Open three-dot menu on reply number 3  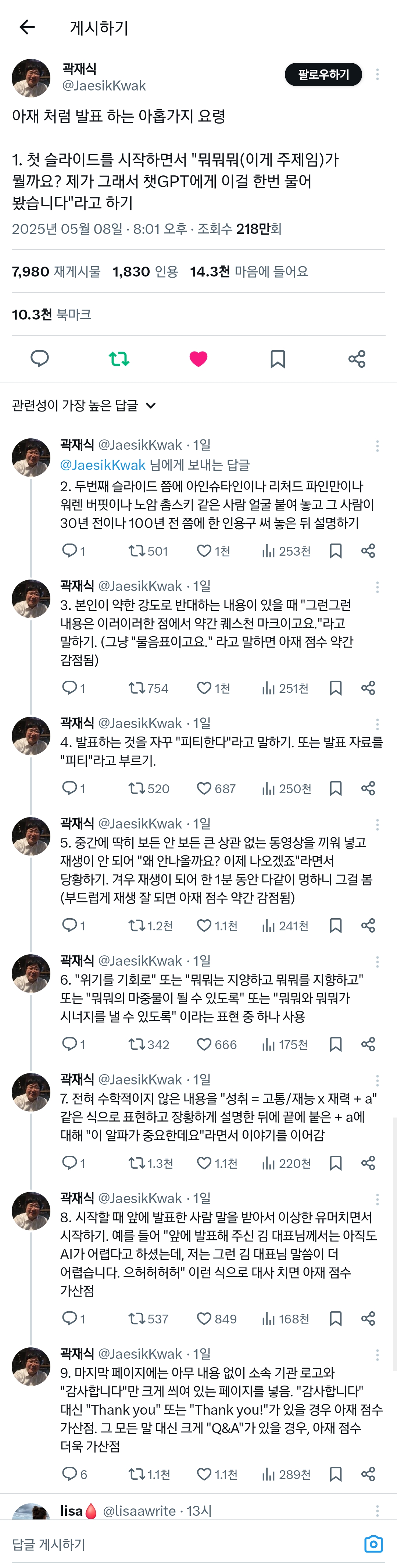378,587
